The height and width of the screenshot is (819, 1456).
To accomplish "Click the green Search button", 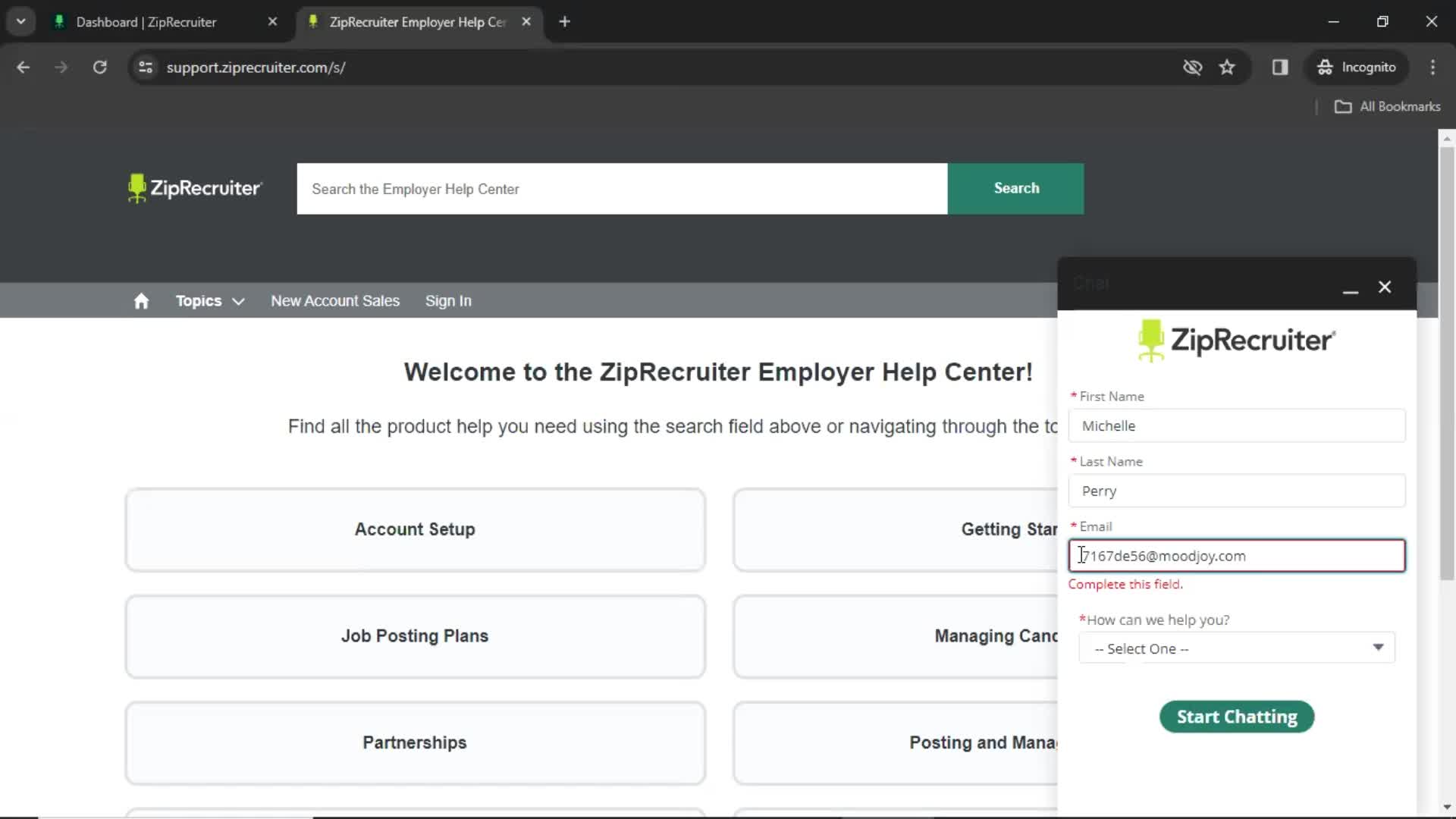I will [1015, 188].
